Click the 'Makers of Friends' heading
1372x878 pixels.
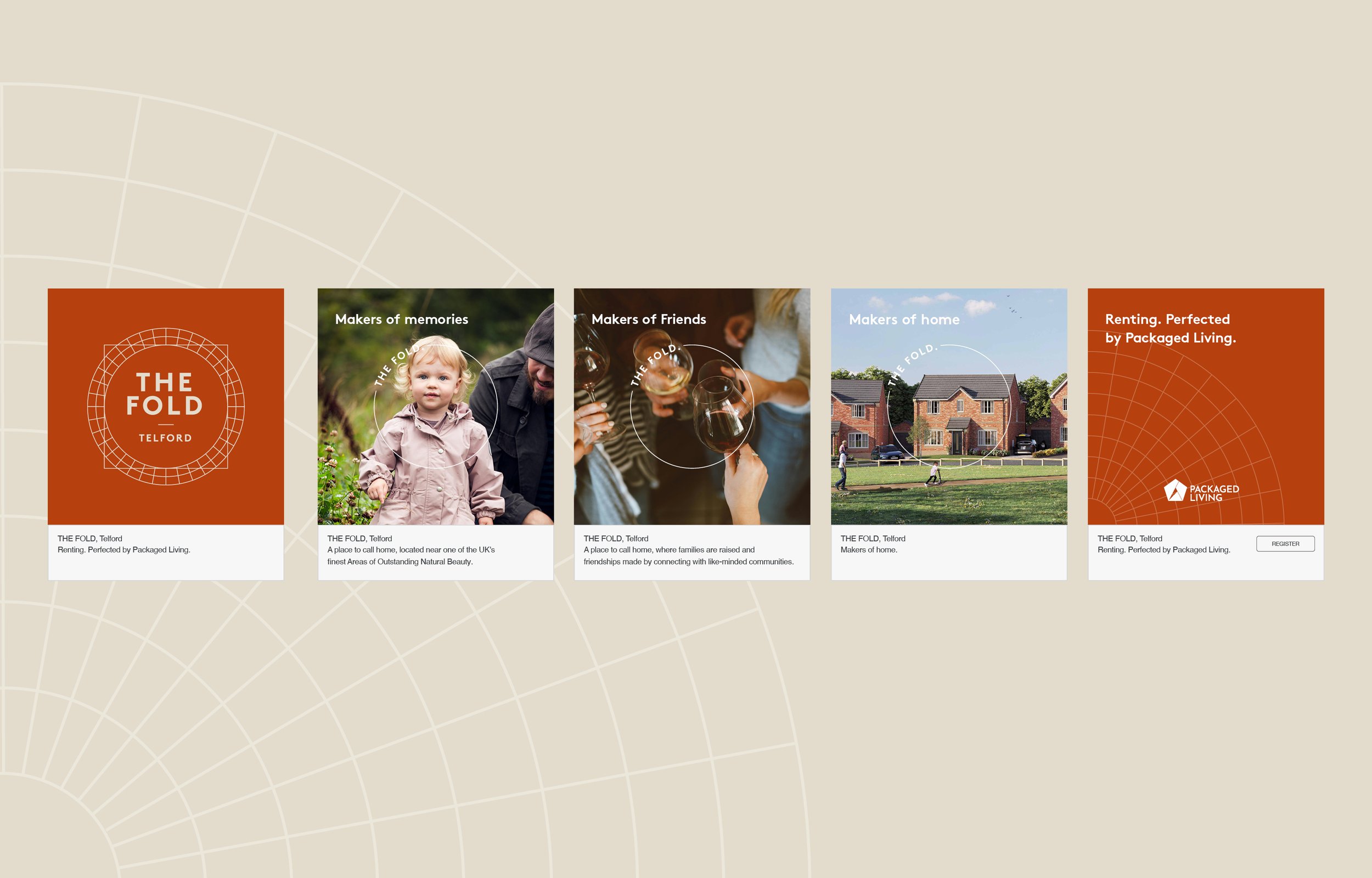(649, 319)
